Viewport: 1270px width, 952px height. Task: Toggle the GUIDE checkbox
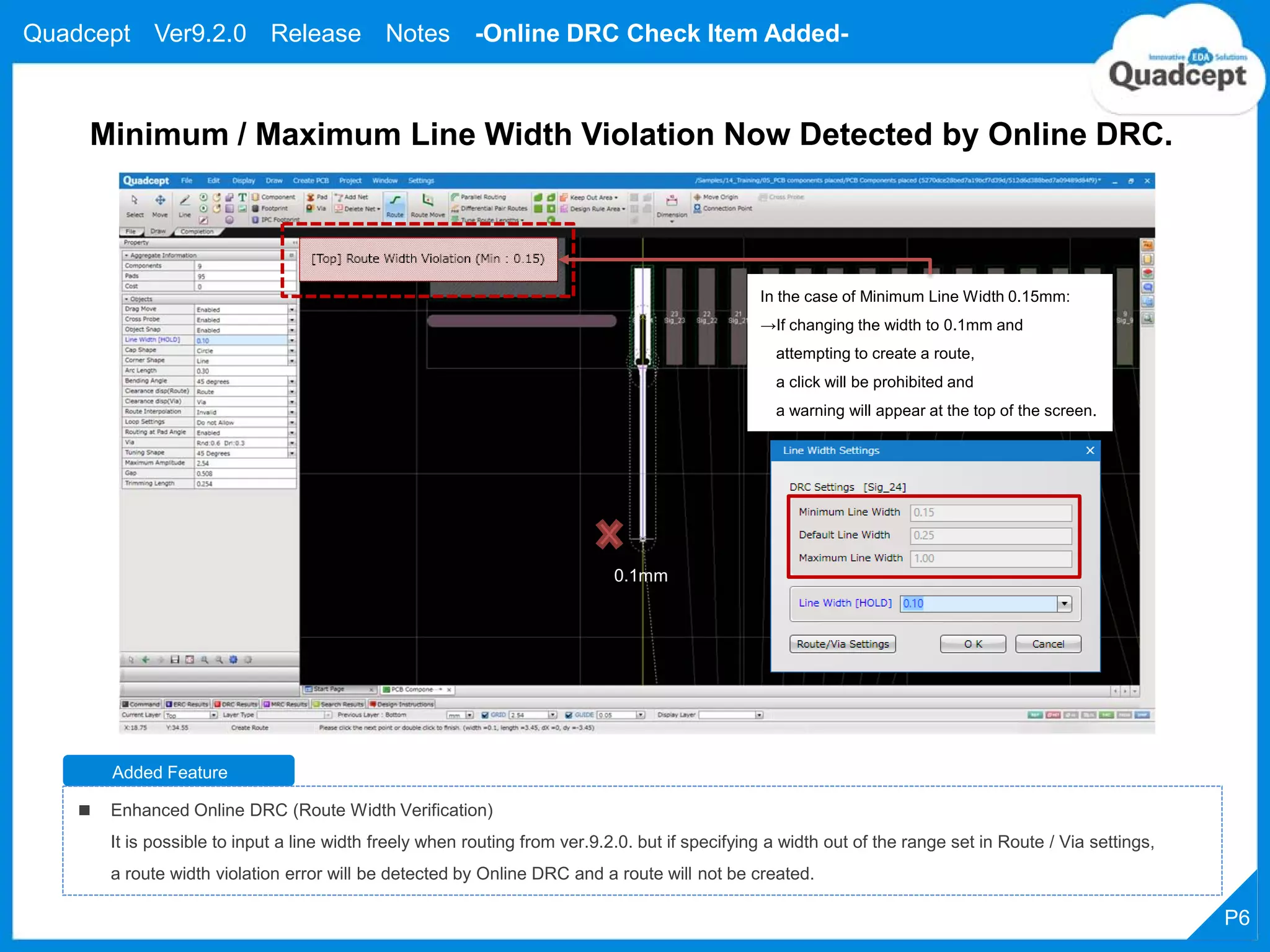coord(569,715)
